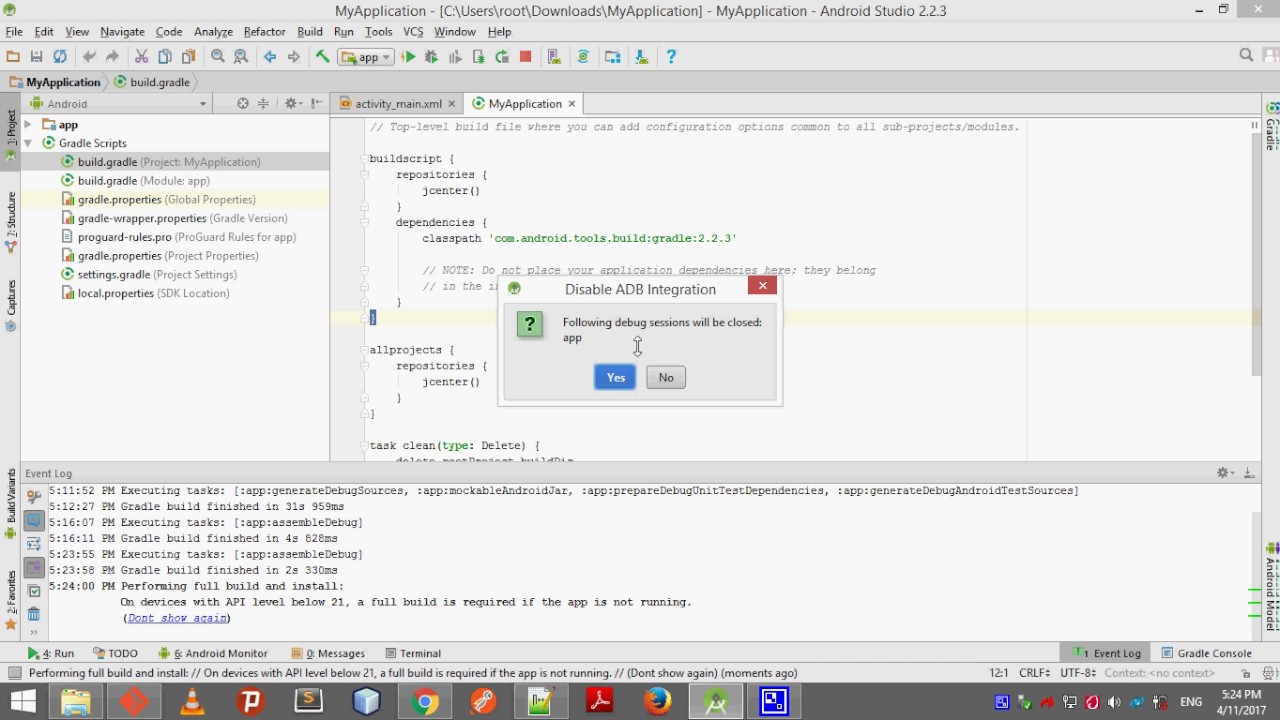The height and width of the screenshot is (720, 1280).
Task: Open the Android view selector dropdown
Action: 119,103
